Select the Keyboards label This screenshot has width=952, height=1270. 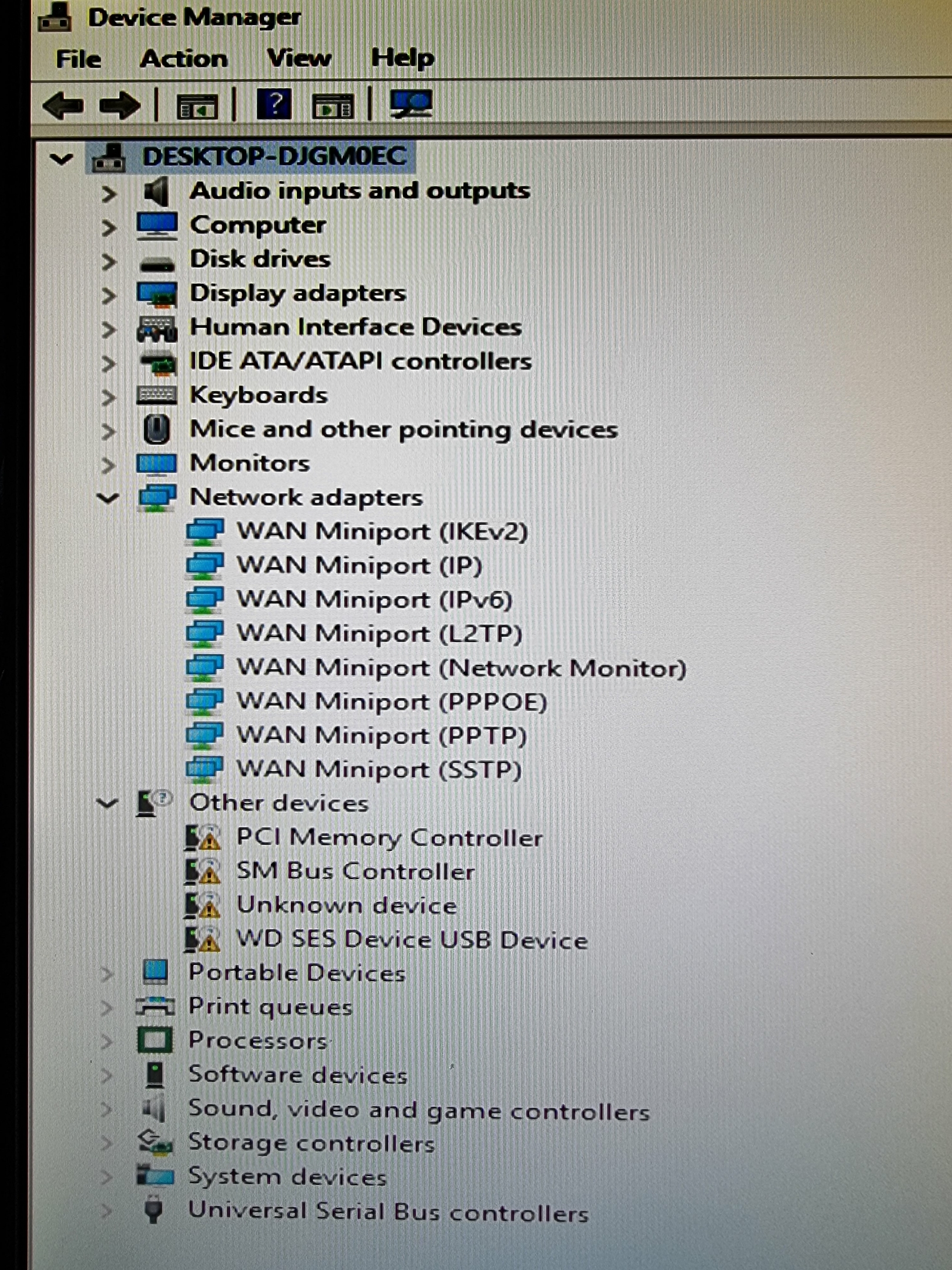pos(259,396)
